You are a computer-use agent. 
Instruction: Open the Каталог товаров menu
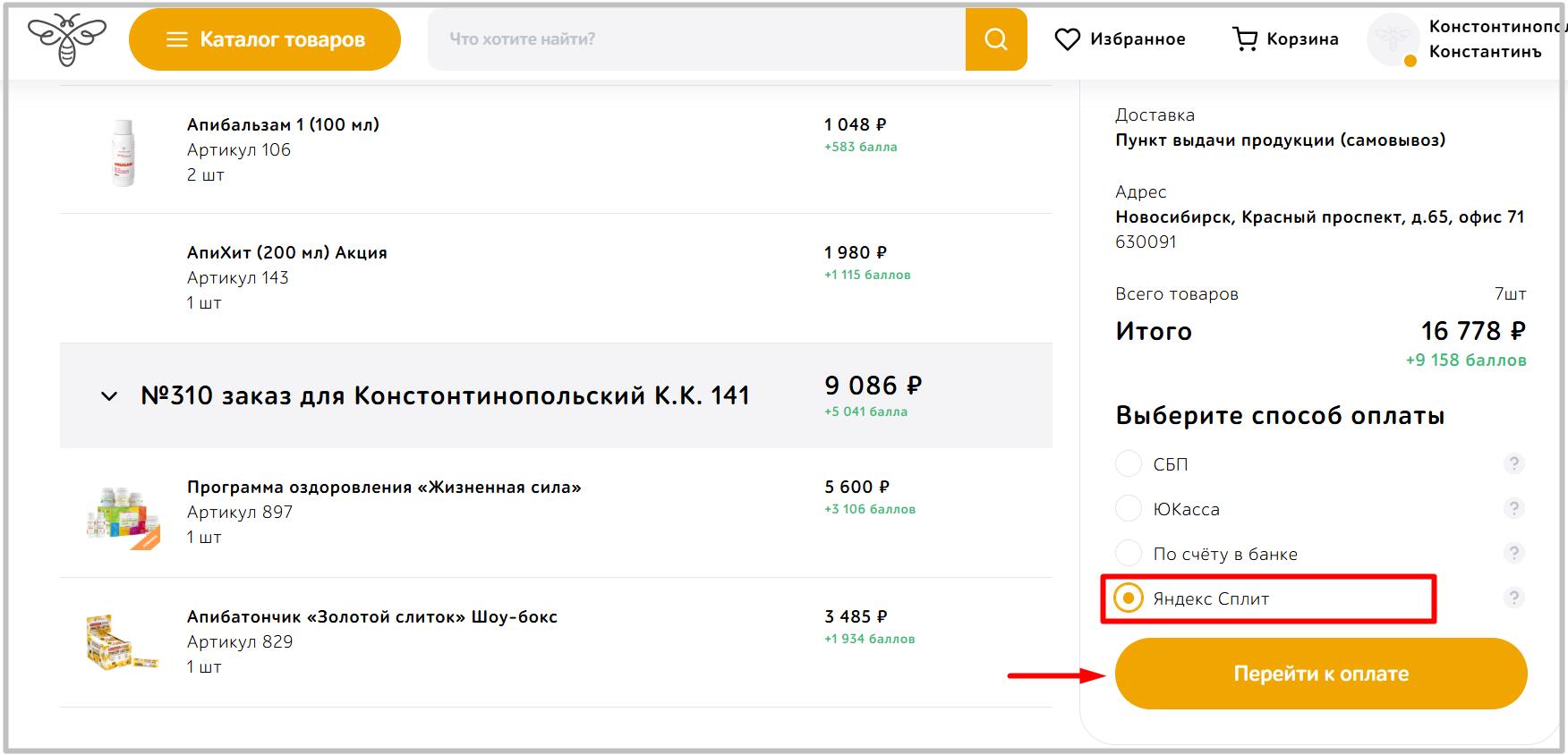(x=265, y=39)
